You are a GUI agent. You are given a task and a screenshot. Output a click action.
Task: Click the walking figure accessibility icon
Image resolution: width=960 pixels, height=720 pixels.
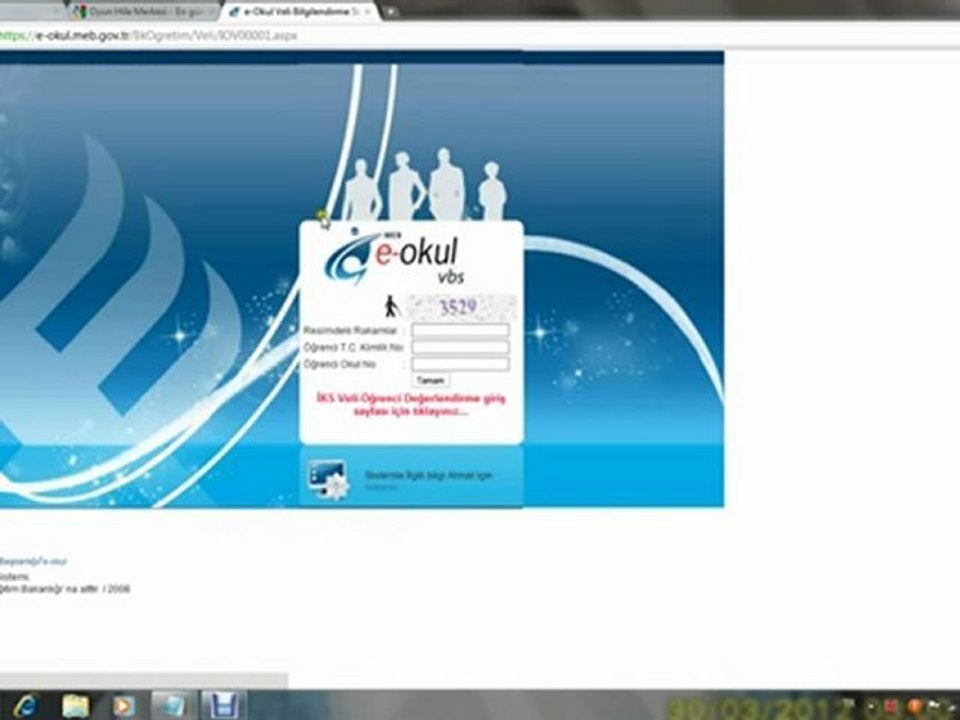pos(391,307)
